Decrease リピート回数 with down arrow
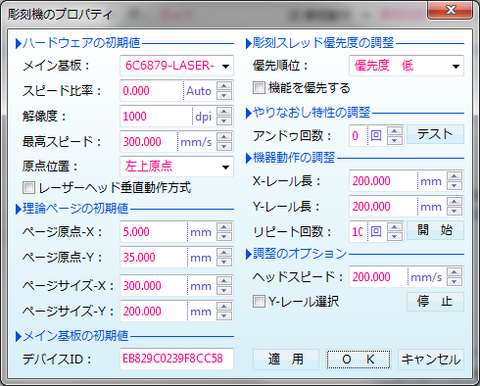The image size is (480, 386). click(x=395, y=236)
